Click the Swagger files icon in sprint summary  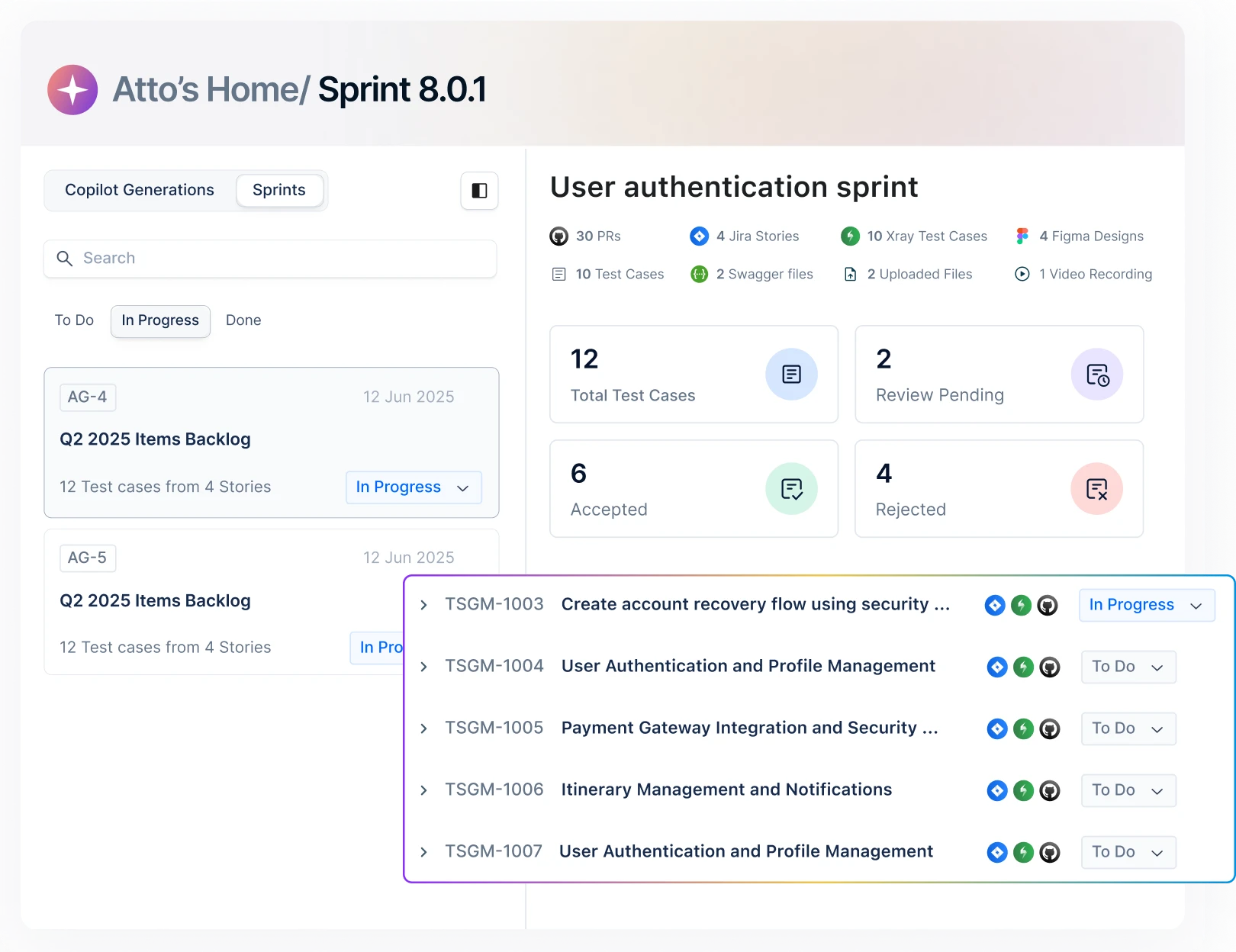point(699,274)
